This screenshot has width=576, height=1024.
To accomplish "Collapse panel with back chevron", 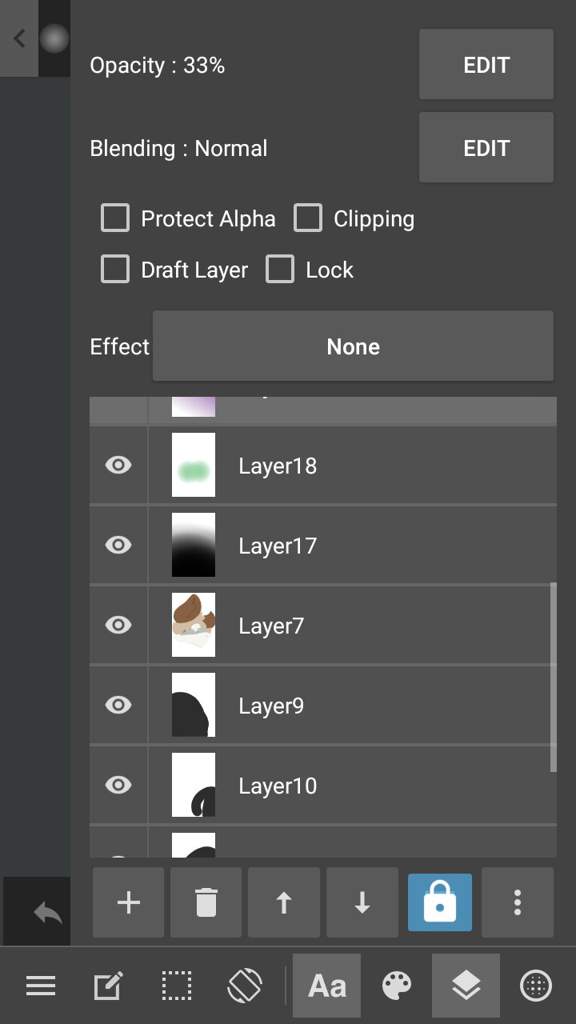I will 19,39.
